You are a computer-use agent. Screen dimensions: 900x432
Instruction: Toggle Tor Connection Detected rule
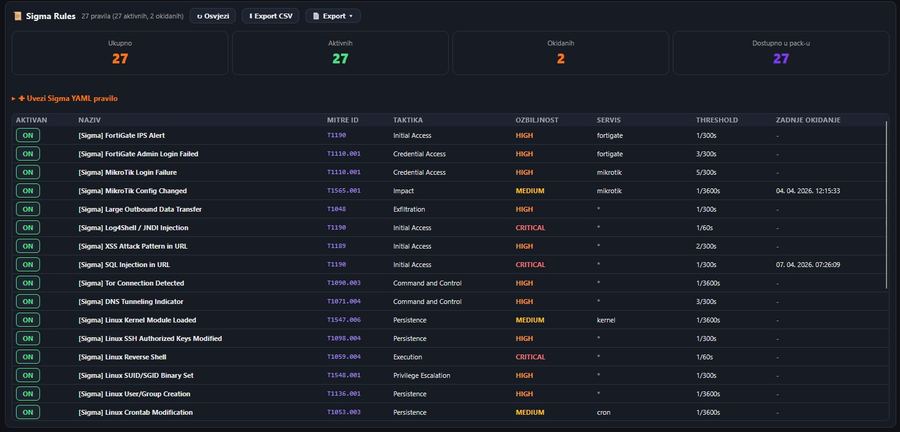click(28, 283)
